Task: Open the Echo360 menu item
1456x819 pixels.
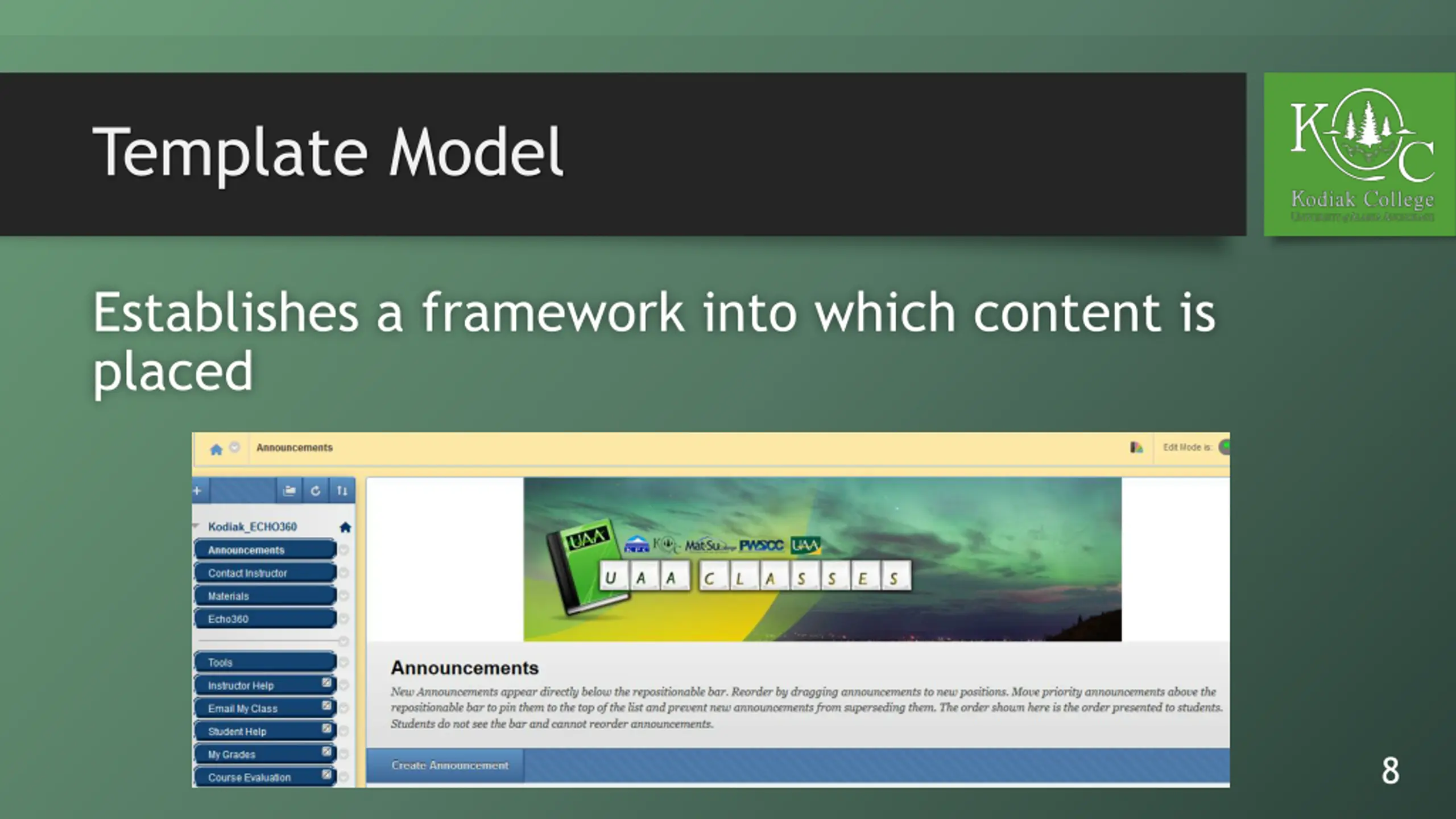Action: [x=265, y=619]
